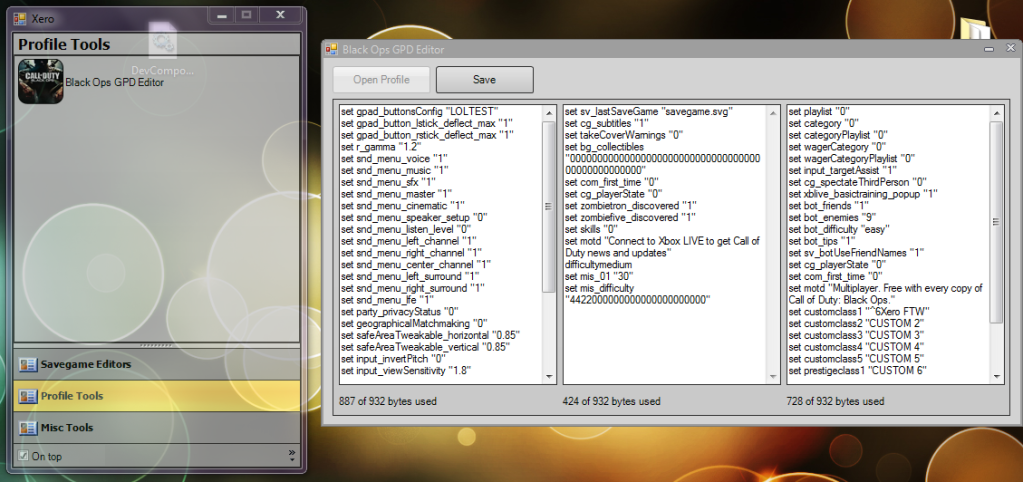Click up arrow of right text box scrollbar
This screenshot has width=1023, height=482.
coord(997,112)
